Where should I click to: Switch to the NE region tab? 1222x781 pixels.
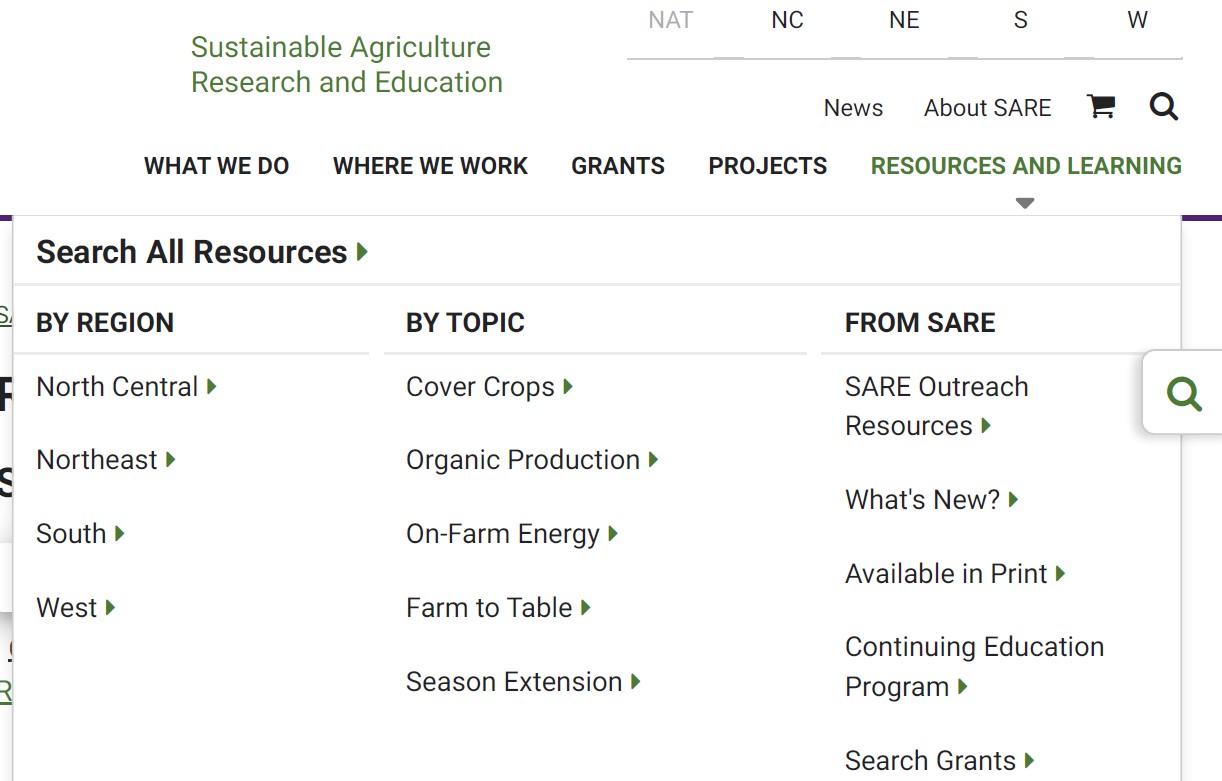coord(904,21)
